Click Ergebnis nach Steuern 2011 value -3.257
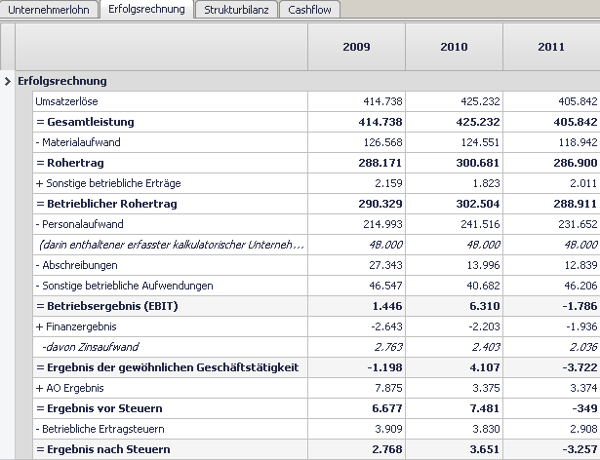This screenshot has width=600, height=460. (x=579, y=449)
